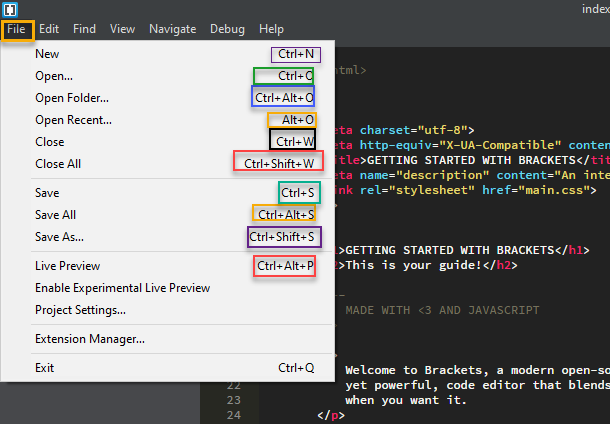This screenshot has width=610, height=424.
Task: Click line number 23 in the gutter
Action: pos(233,400)
